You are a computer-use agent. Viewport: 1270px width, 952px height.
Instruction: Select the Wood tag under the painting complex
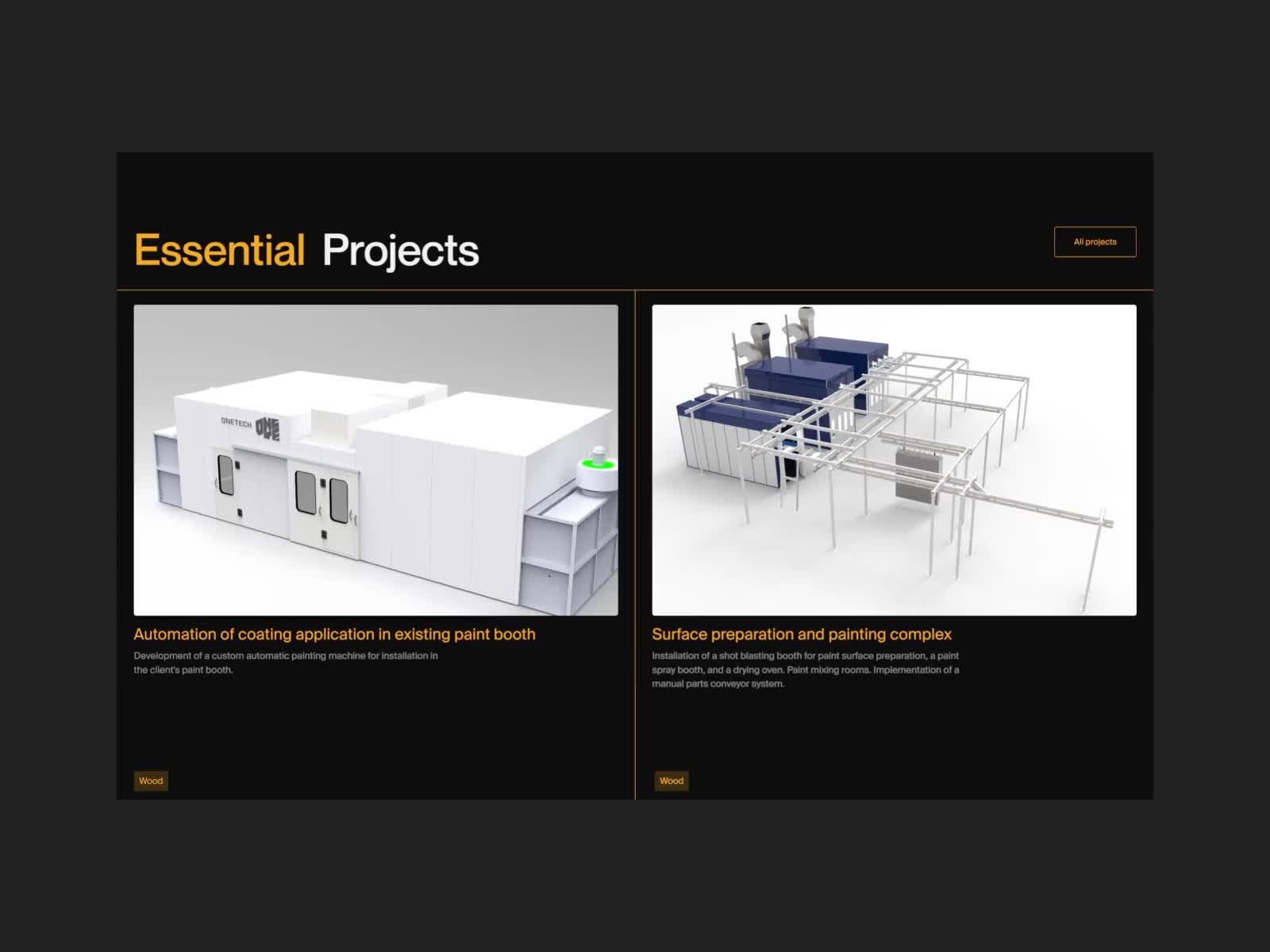pos(671,781)
